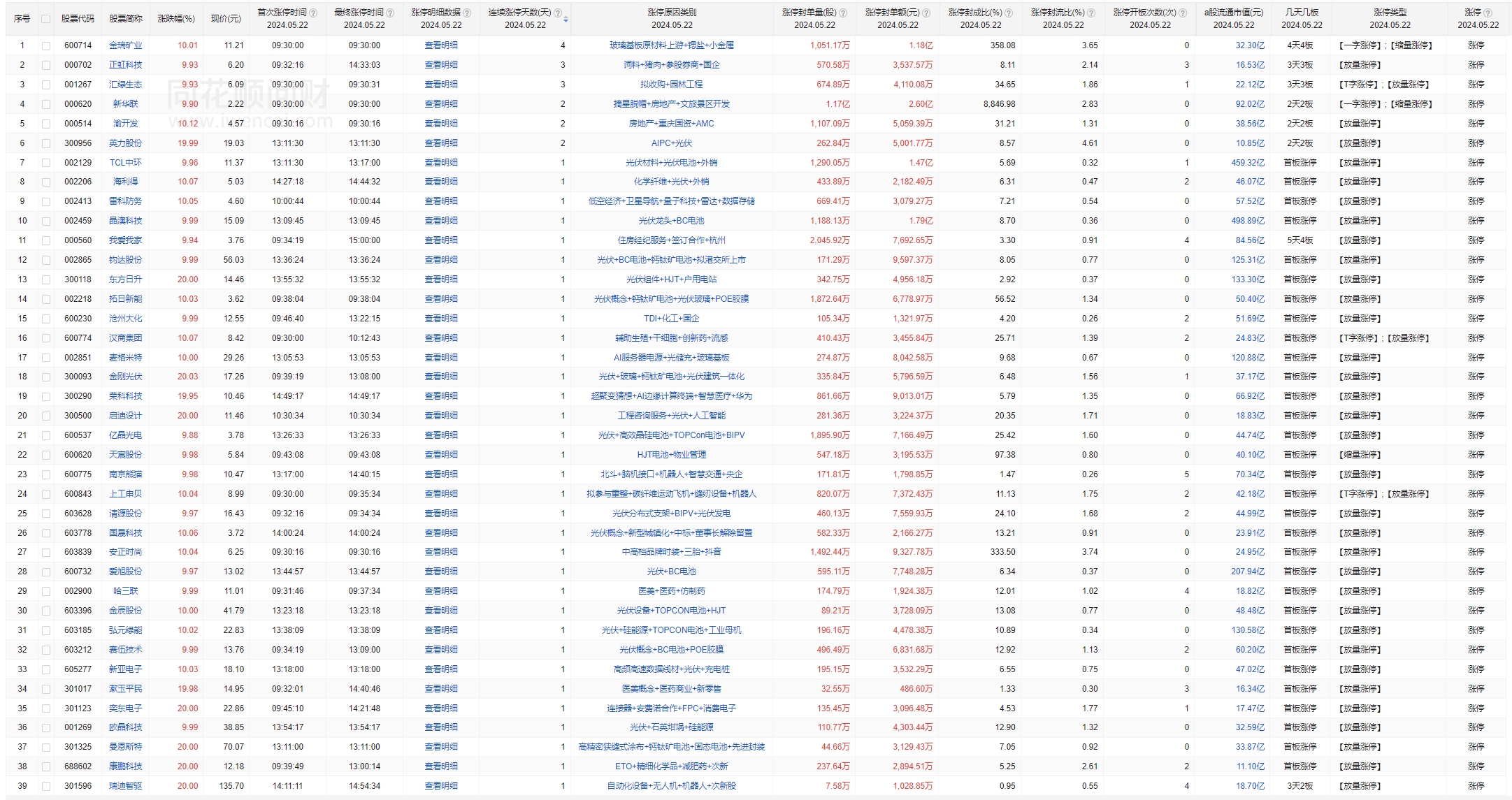Viewport: 1512px width, 800px height.
Task: Open reason link 自动化设备+无人机+机器人+次新股
Action: 672,786
